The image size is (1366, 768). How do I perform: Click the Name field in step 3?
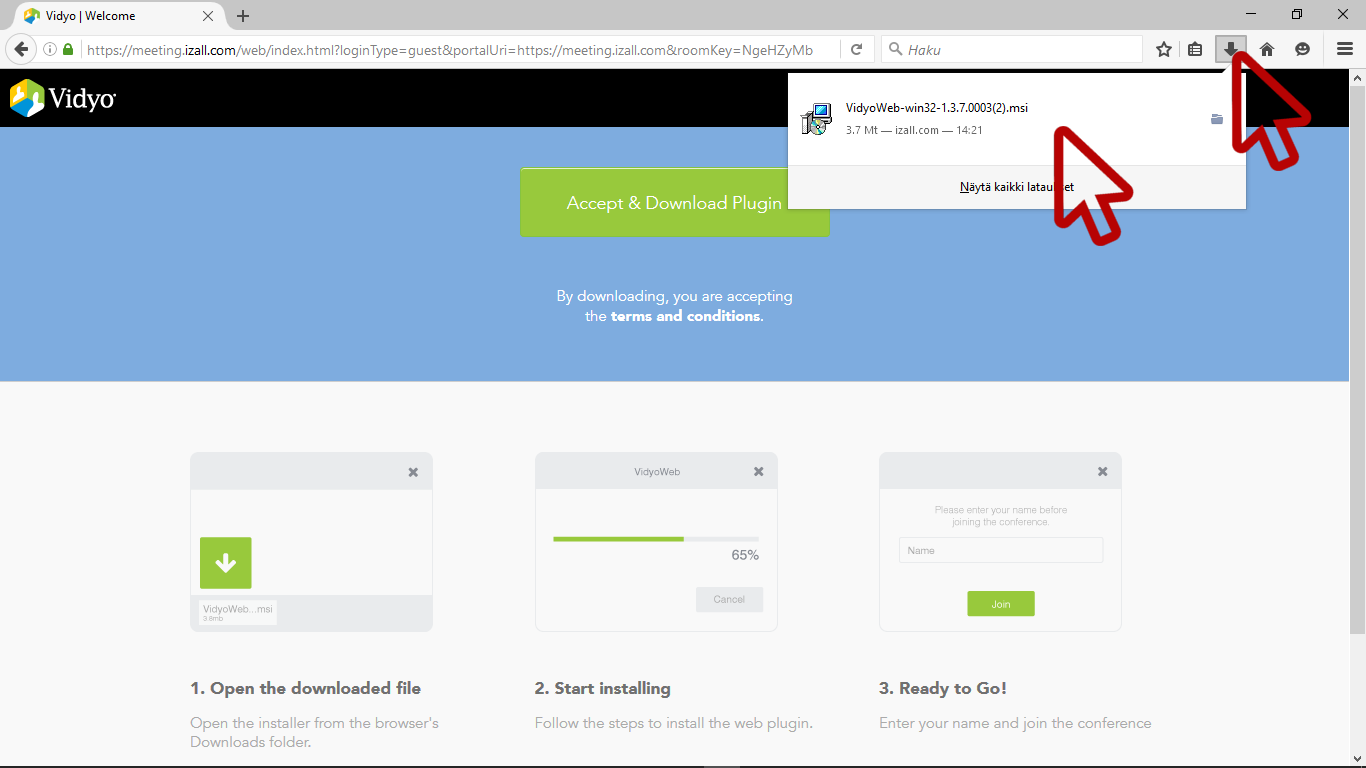click(x=1001, y=550)
